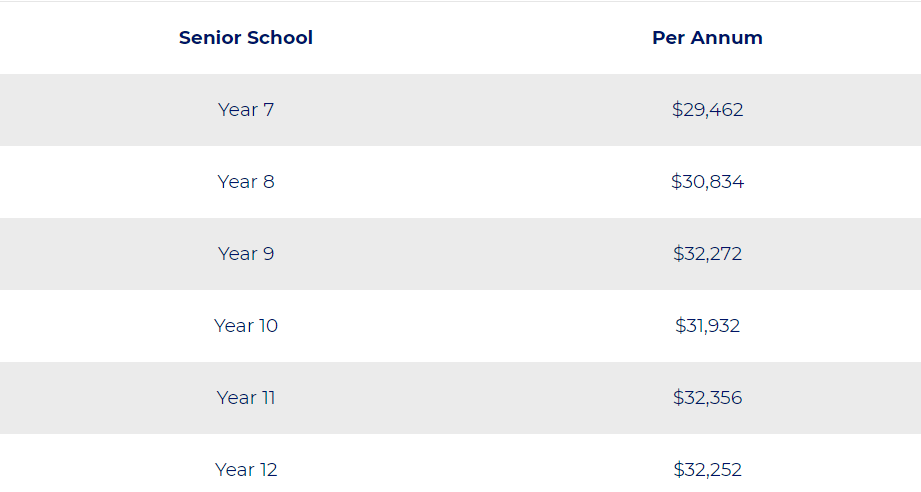This screenshot has height=492, width=921.
Task: Click the Senior School column header
Action: click(x=246, y=38)
